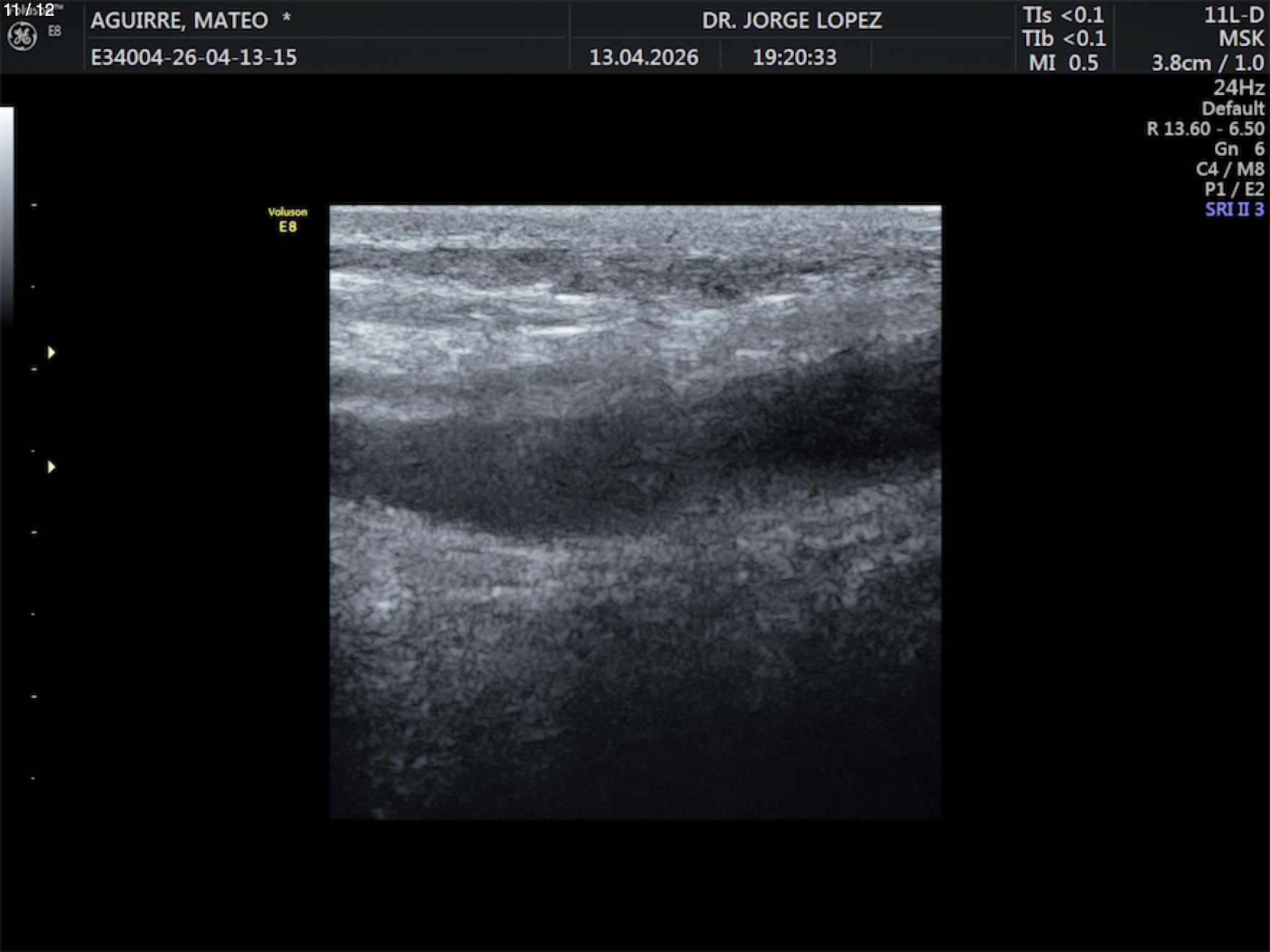Click the MI 0.5 mechanical index readout
Image resolution: width=1270 pixels, height=952 pixels.
pos(1063,63)
